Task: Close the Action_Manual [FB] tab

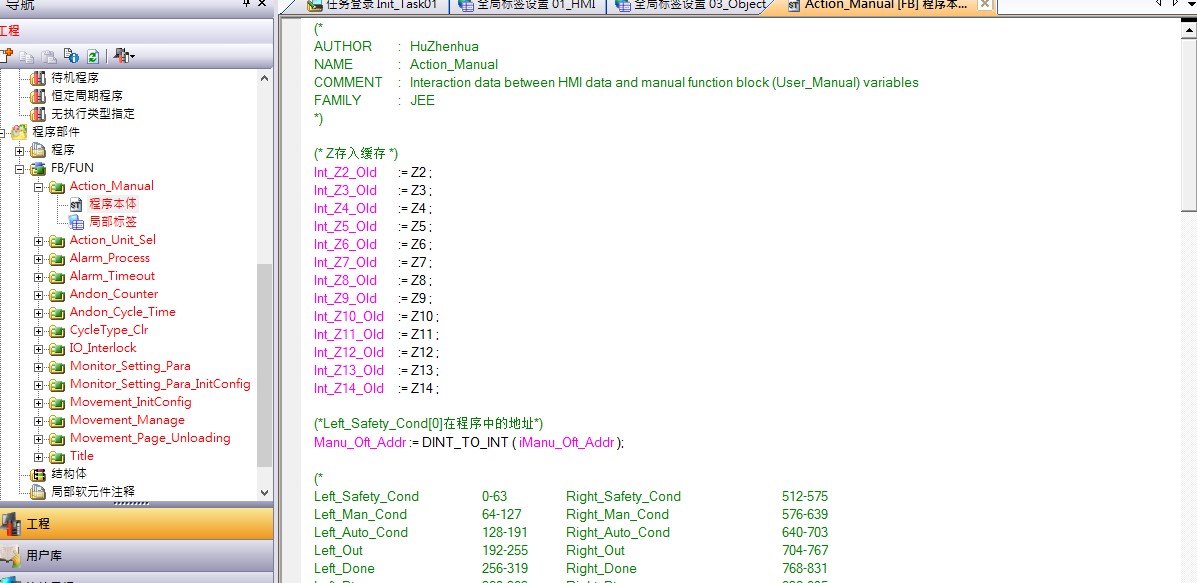Action: pyautogui.click(x=984, y=5)
